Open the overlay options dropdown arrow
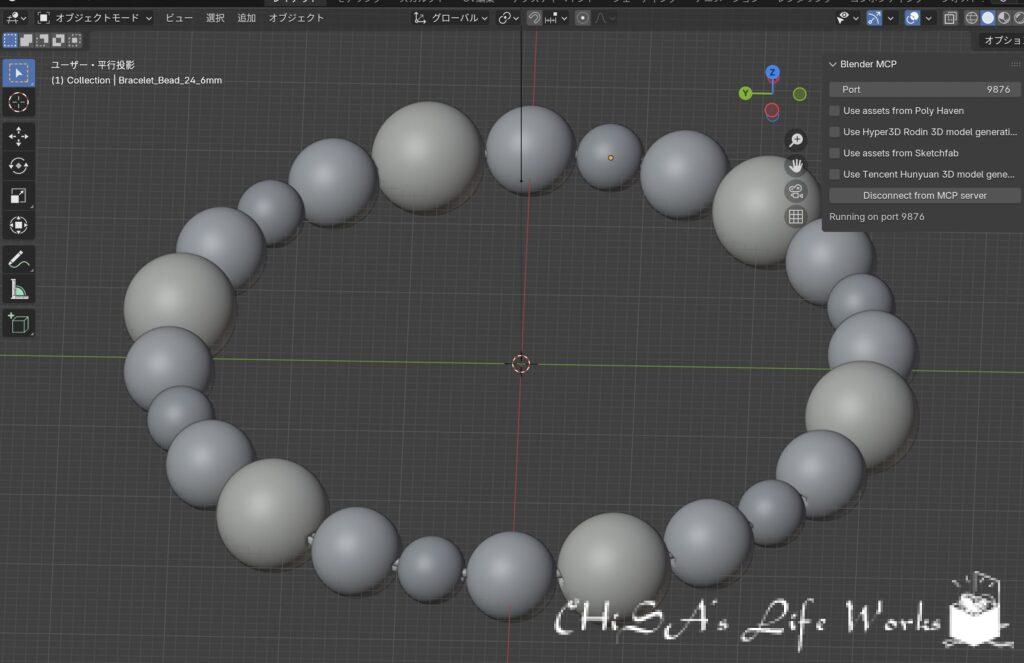The image size is (1024, 663). tap(929, 18)
